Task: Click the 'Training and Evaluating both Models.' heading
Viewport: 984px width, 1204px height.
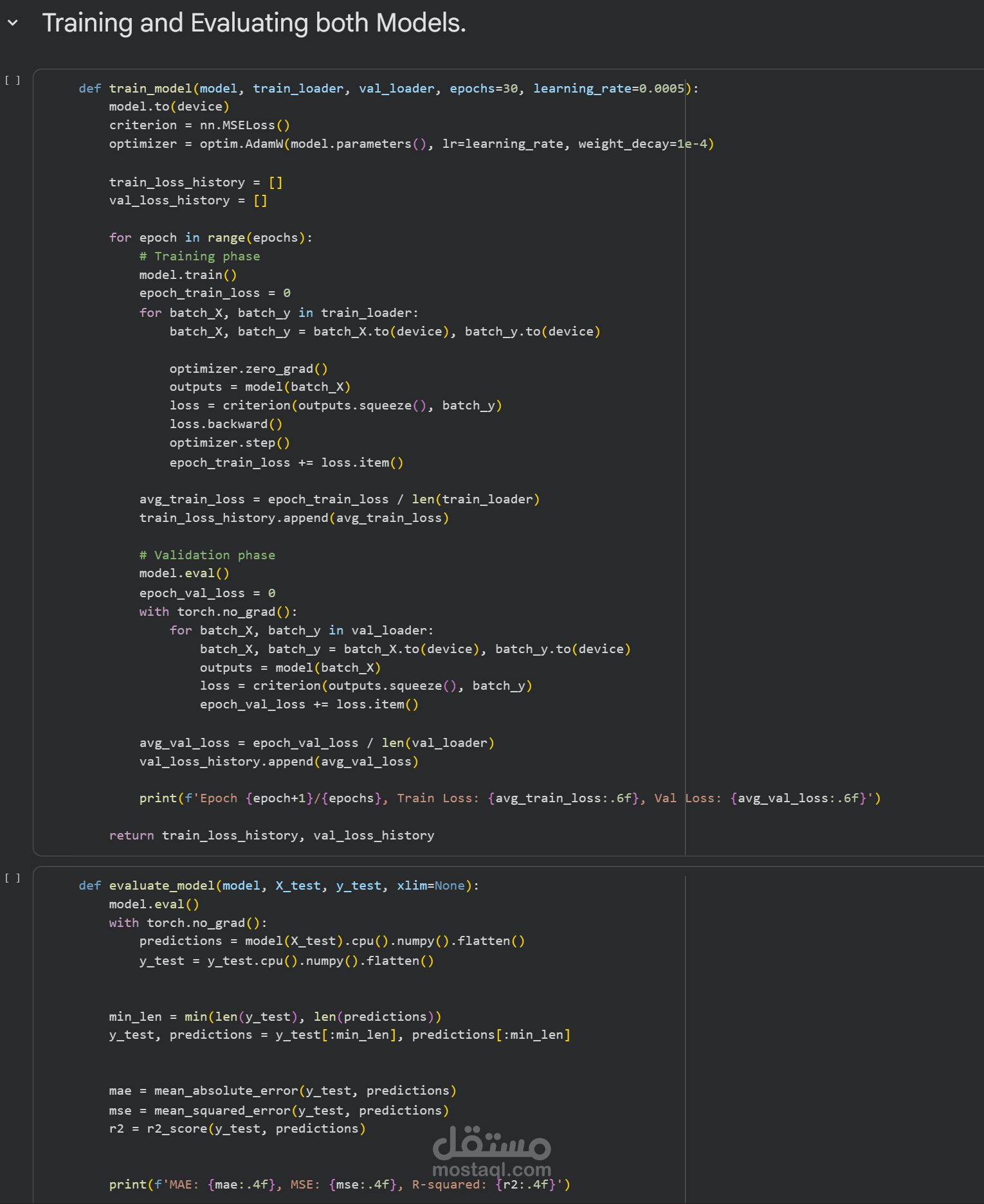Action: 254,23
